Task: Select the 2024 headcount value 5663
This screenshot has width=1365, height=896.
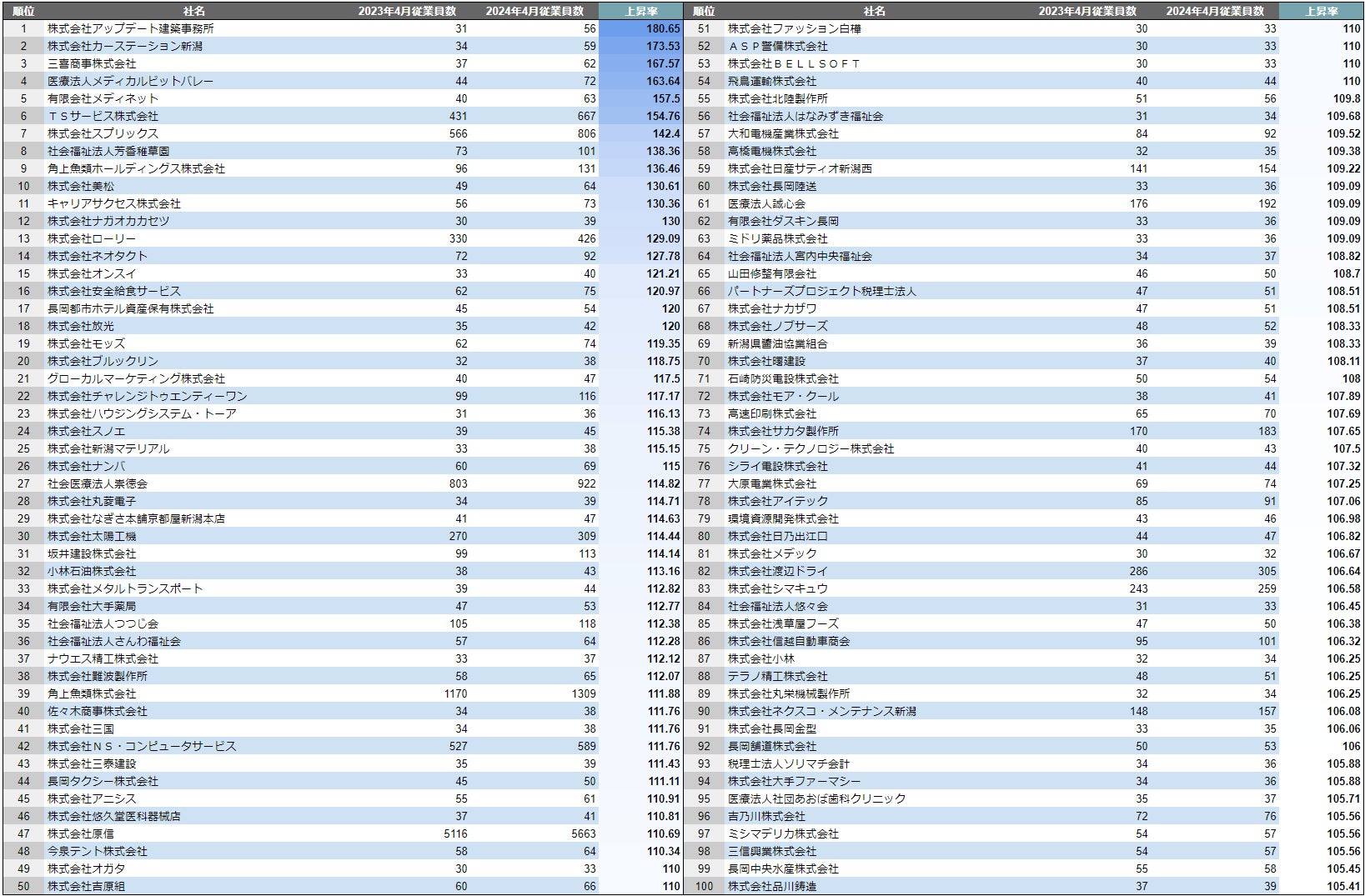Action: pyautogui.click(x=584, y=833)
